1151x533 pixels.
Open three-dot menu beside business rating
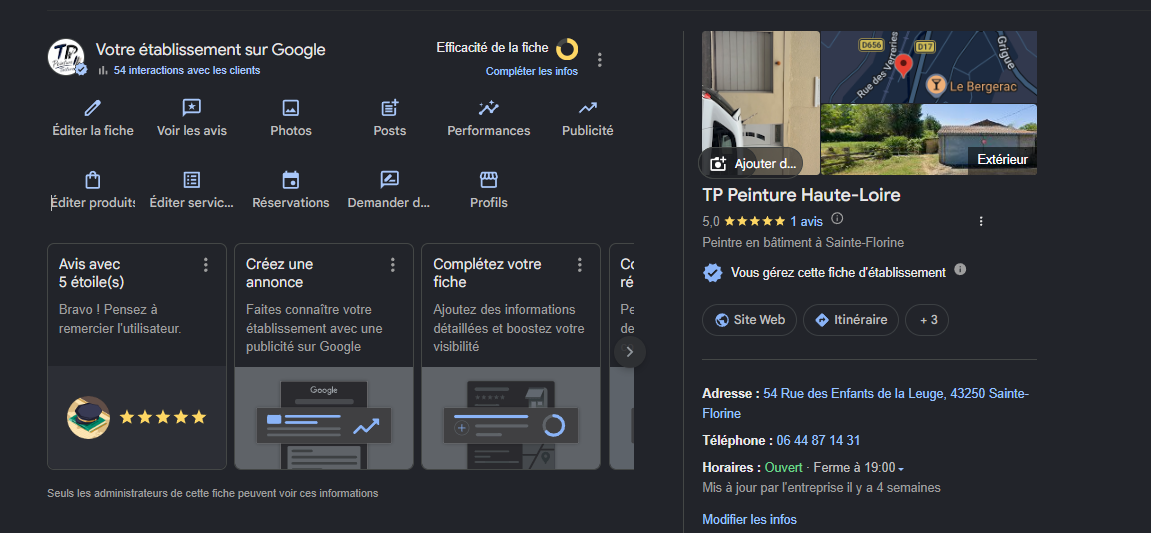981,221
